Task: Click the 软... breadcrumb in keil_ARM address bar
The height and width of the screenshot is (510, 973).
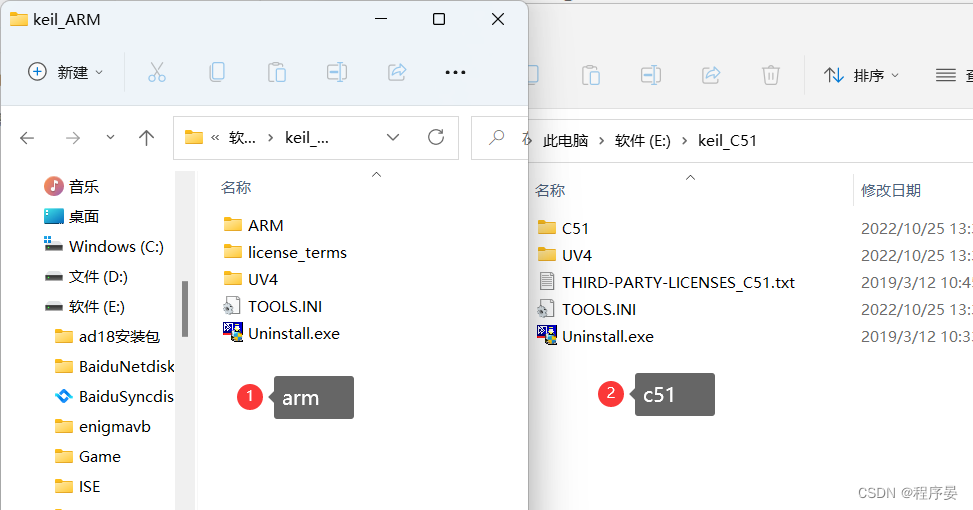Action: [243, 138]
